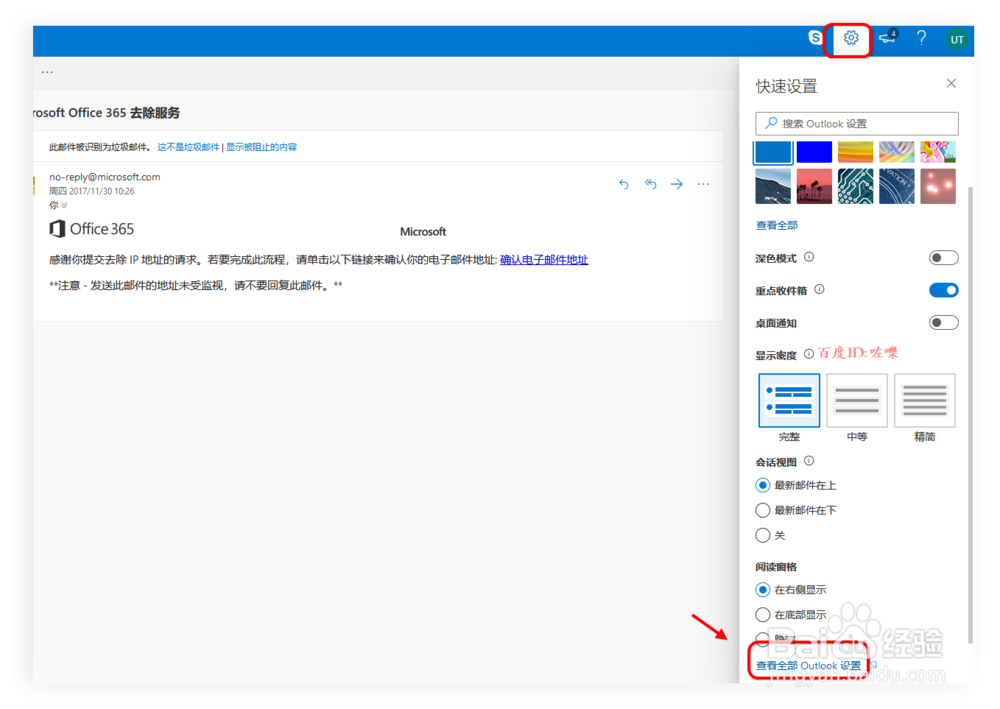This screenshot has height=709, width=1000.
Task: Open 查看全部 Outlook 设置 link
Action: (x=808, y=666)
